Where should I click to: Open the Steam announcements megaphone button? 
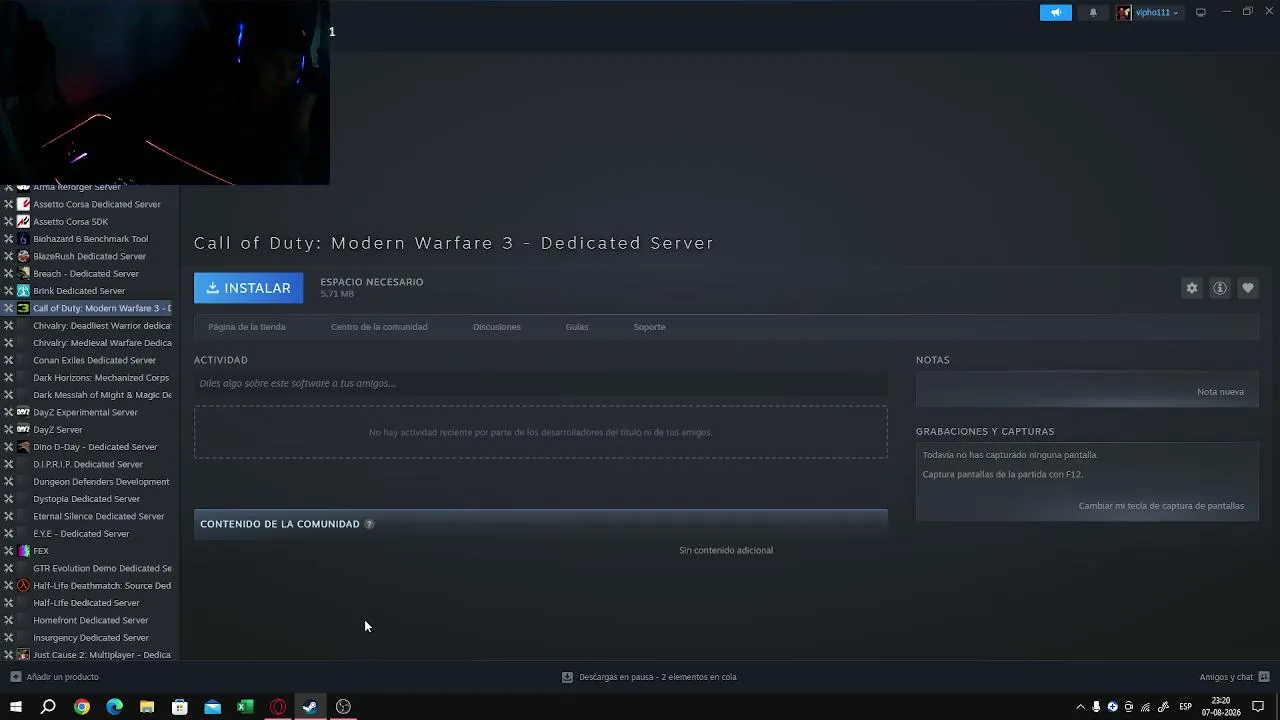[1056, 13]
